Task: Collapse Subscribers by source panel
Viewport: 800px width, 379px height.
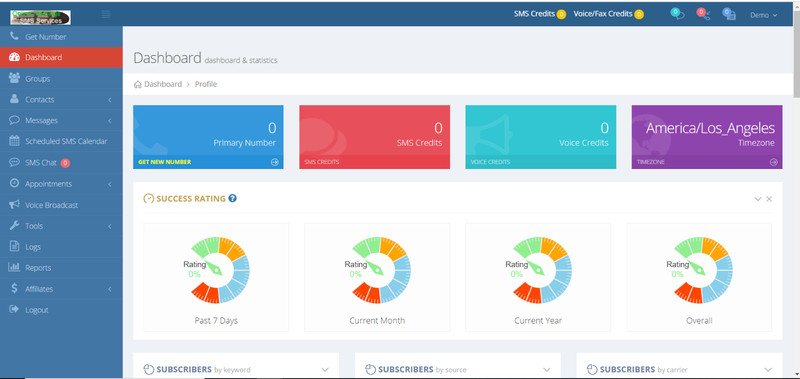Action: point(546,369)
